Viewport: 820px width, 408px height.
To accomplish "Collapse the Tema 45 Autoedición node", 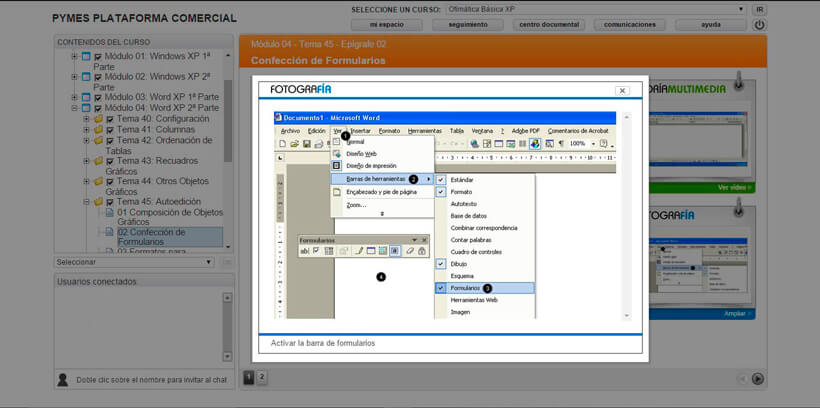I will [86, 201].
